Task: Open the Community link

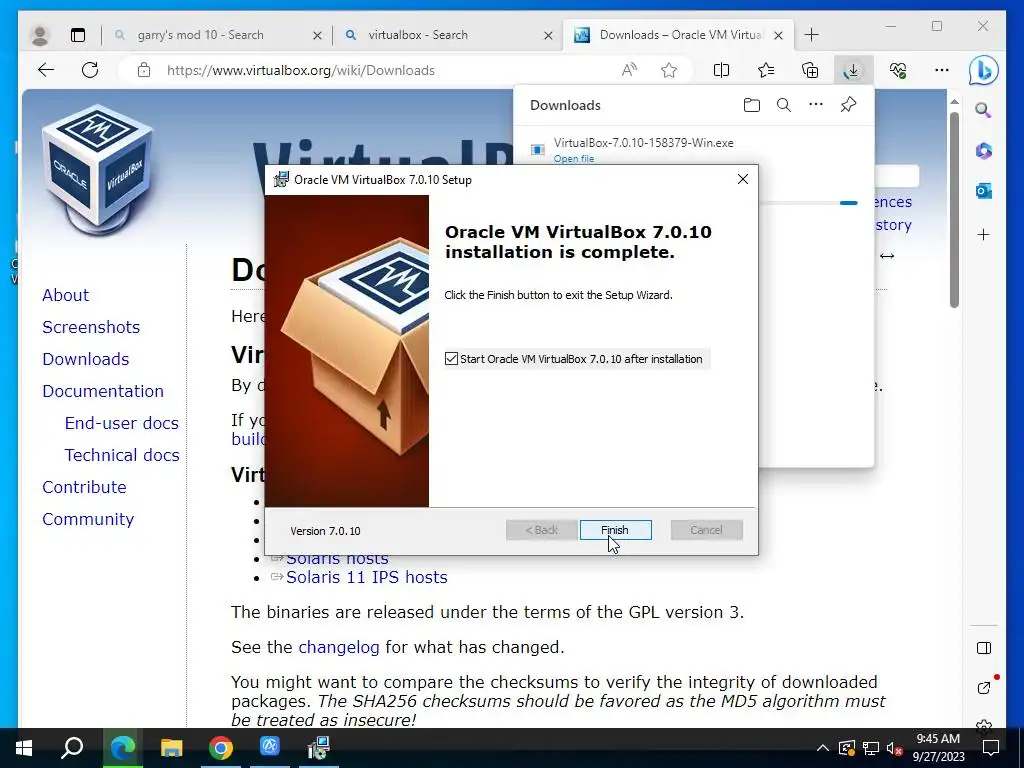Action: (x=88, y=519)
